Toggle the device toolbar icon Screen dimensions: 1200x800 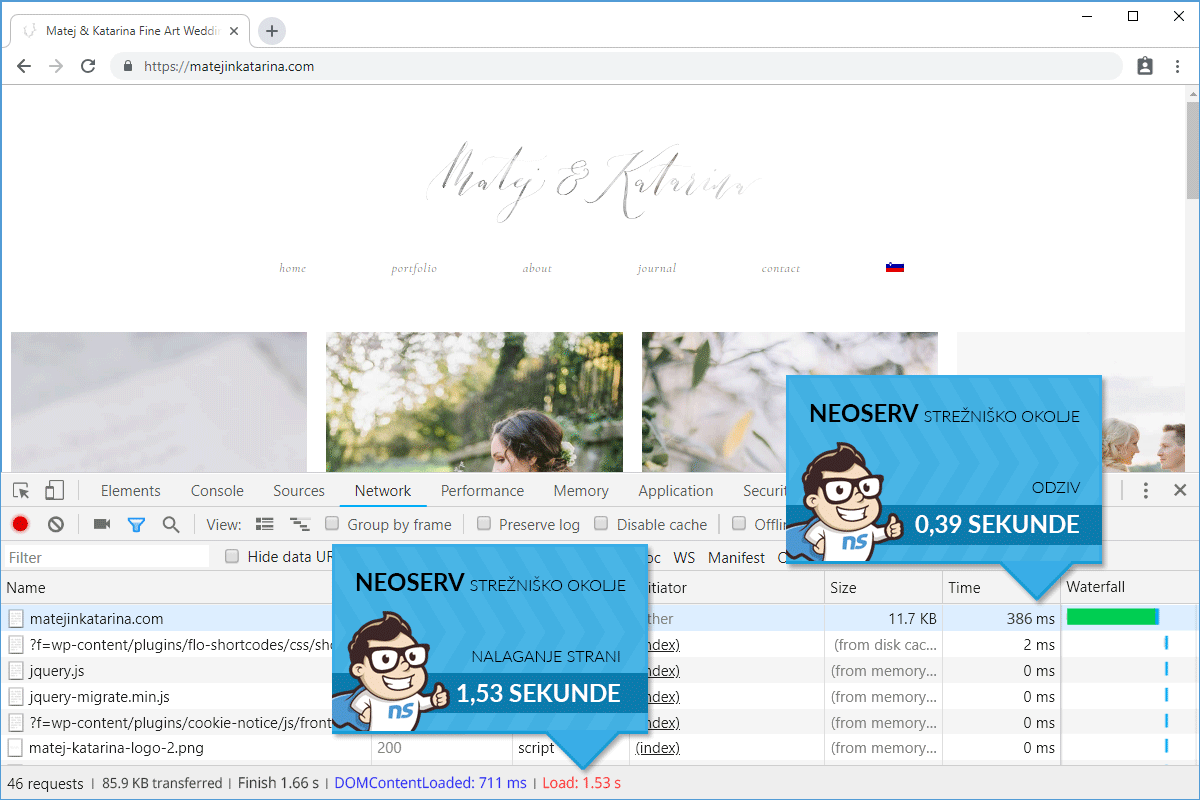coord(54,490)
